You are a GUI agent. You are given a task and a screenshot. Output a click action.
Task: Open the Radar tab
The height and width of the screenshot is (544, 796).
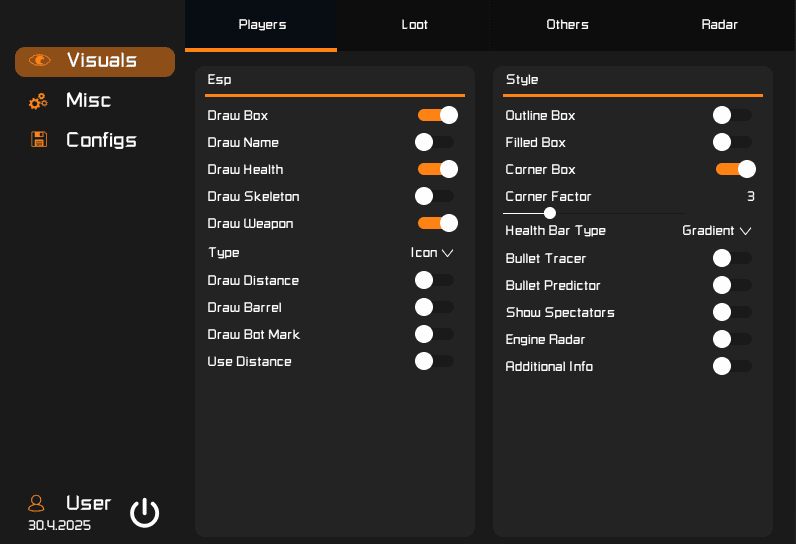pos(719,25)
